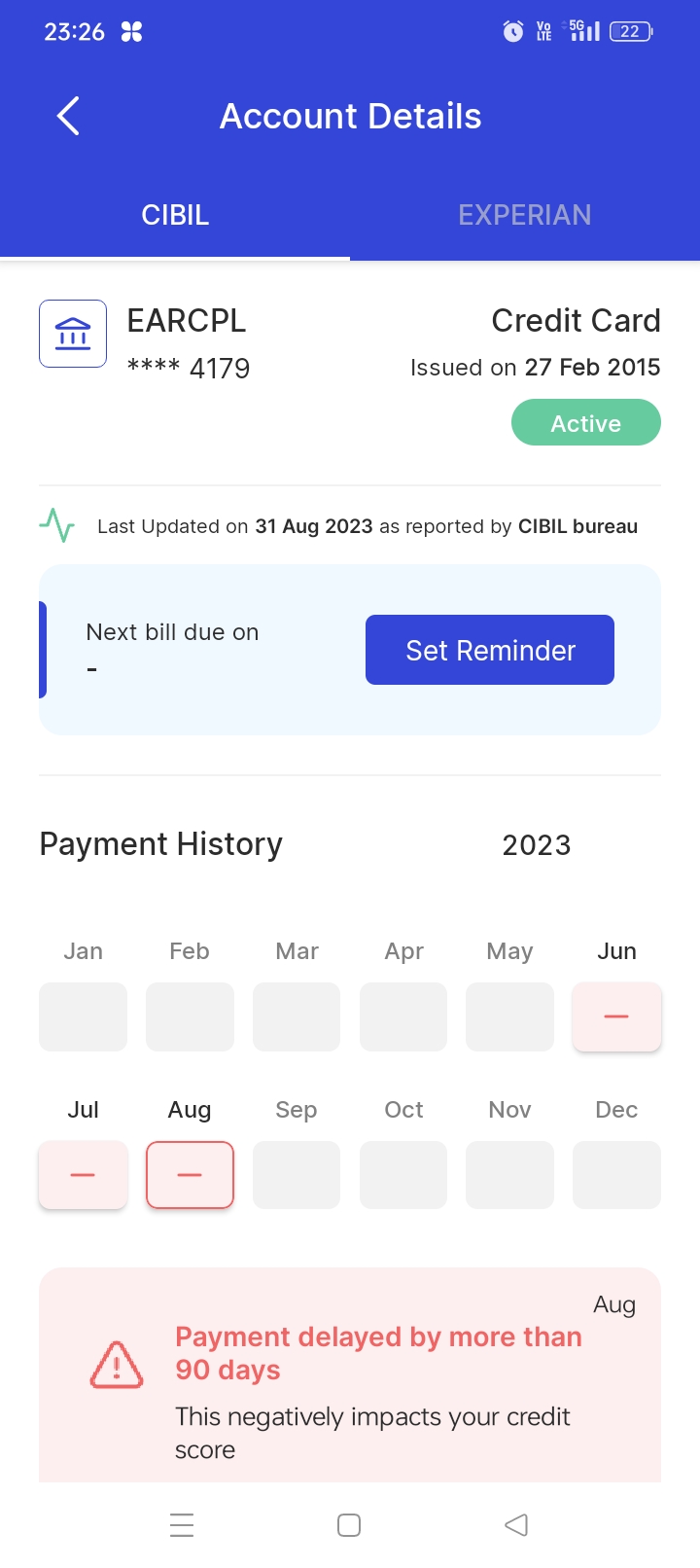Switch to the CIBIL tab
This screenshot has height=1568, width=700.
pos(175,215)
